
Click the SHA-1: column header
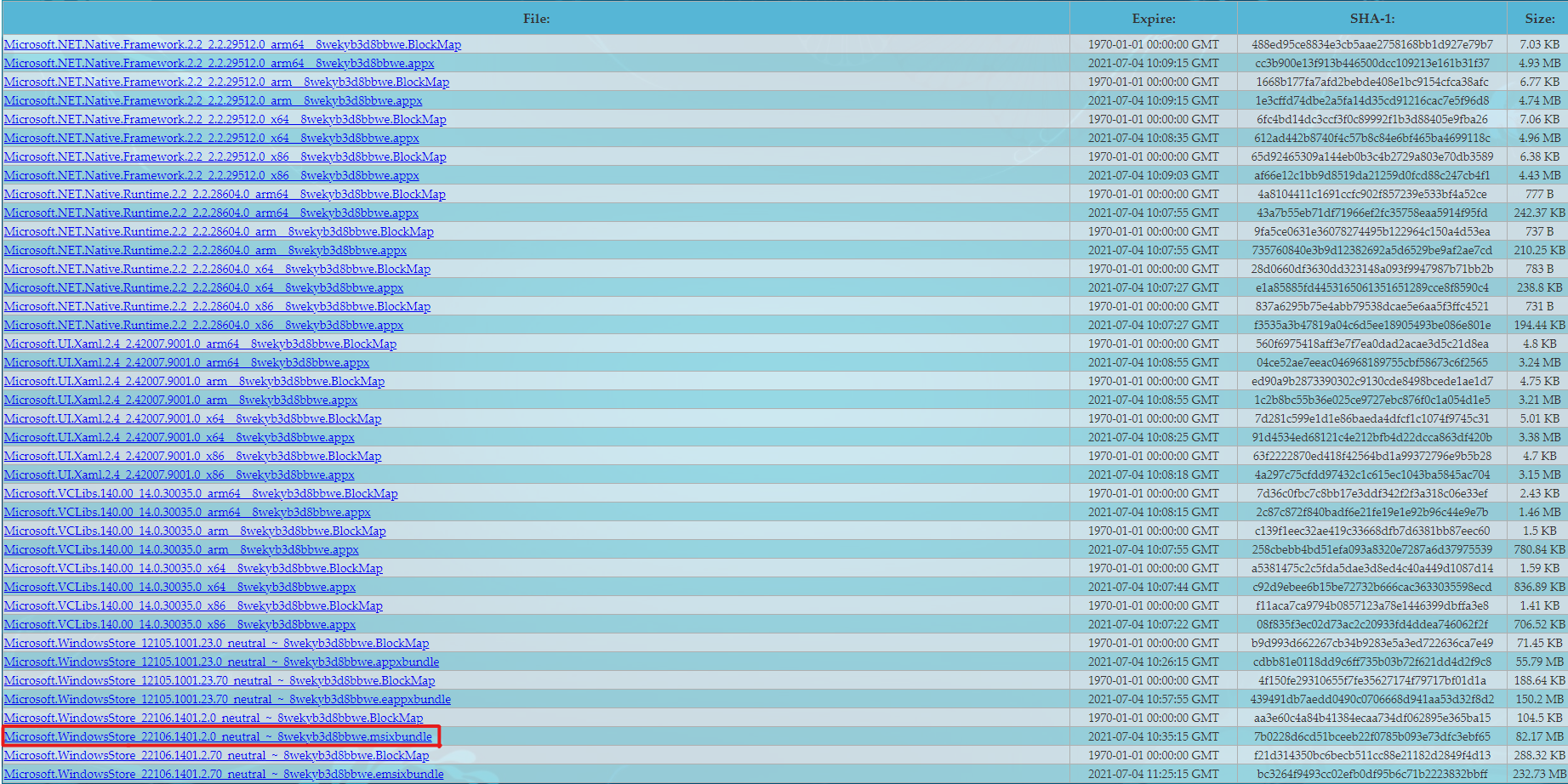click(x=1371, y=18)
